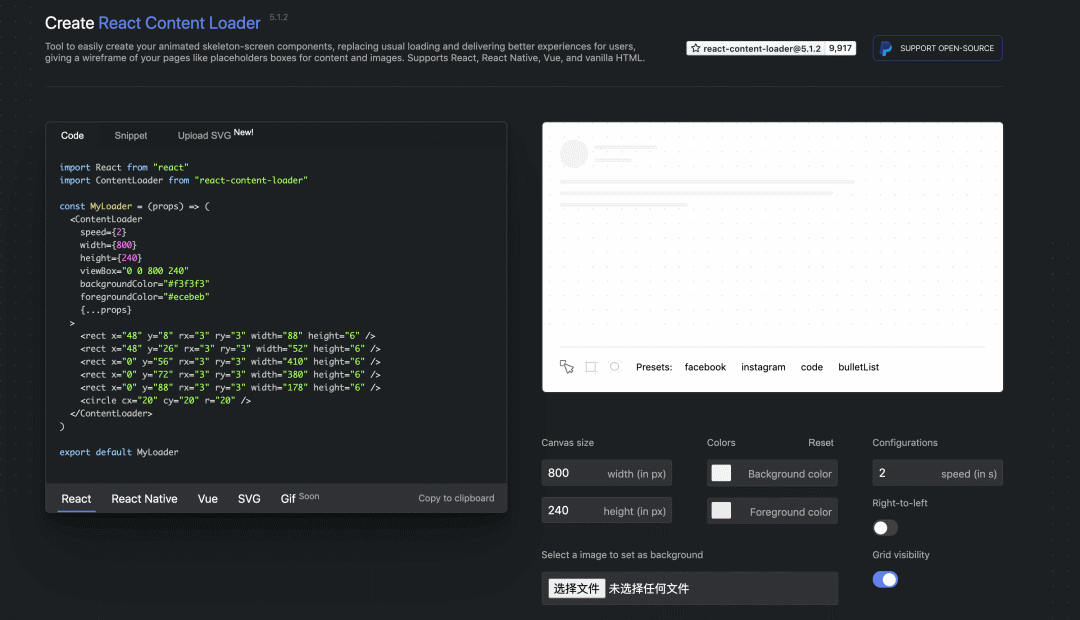1080x620 pixels.
Task: Click the star icon on react-content-loader badge
Action: (696, 48)
